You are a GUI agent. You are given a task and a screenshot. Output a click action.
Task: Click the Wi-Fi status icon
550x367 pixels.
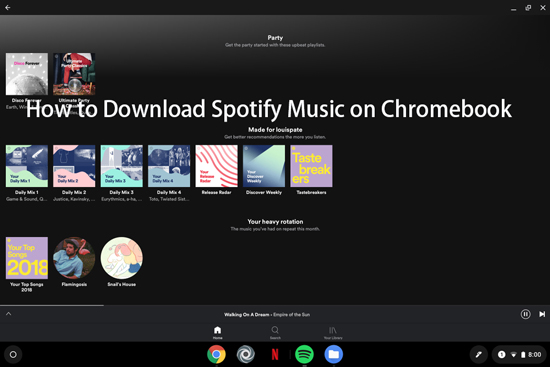[x=514, y=355]
